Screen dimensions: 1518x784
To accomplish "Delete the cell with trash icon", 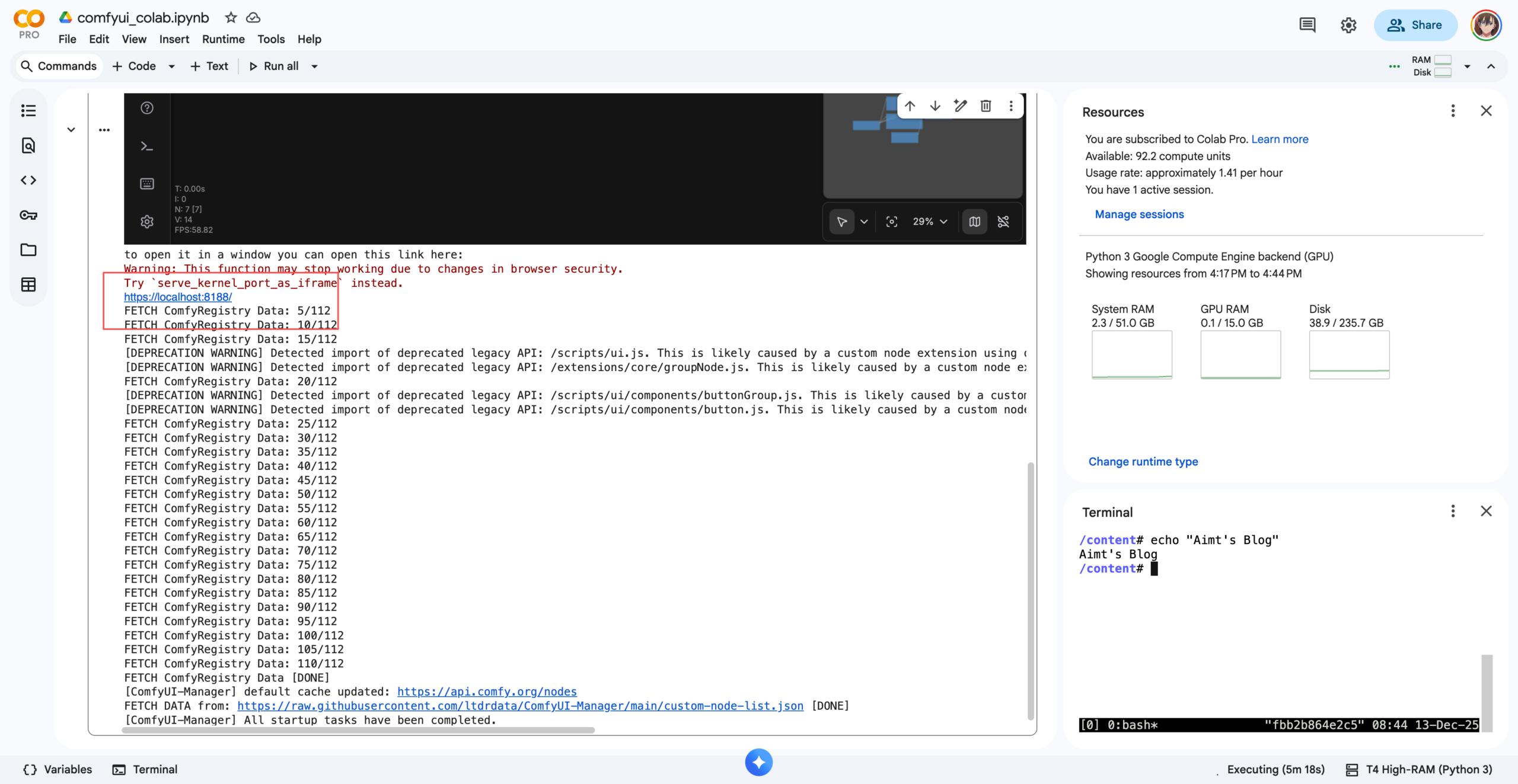I will [x=986, y=106].
